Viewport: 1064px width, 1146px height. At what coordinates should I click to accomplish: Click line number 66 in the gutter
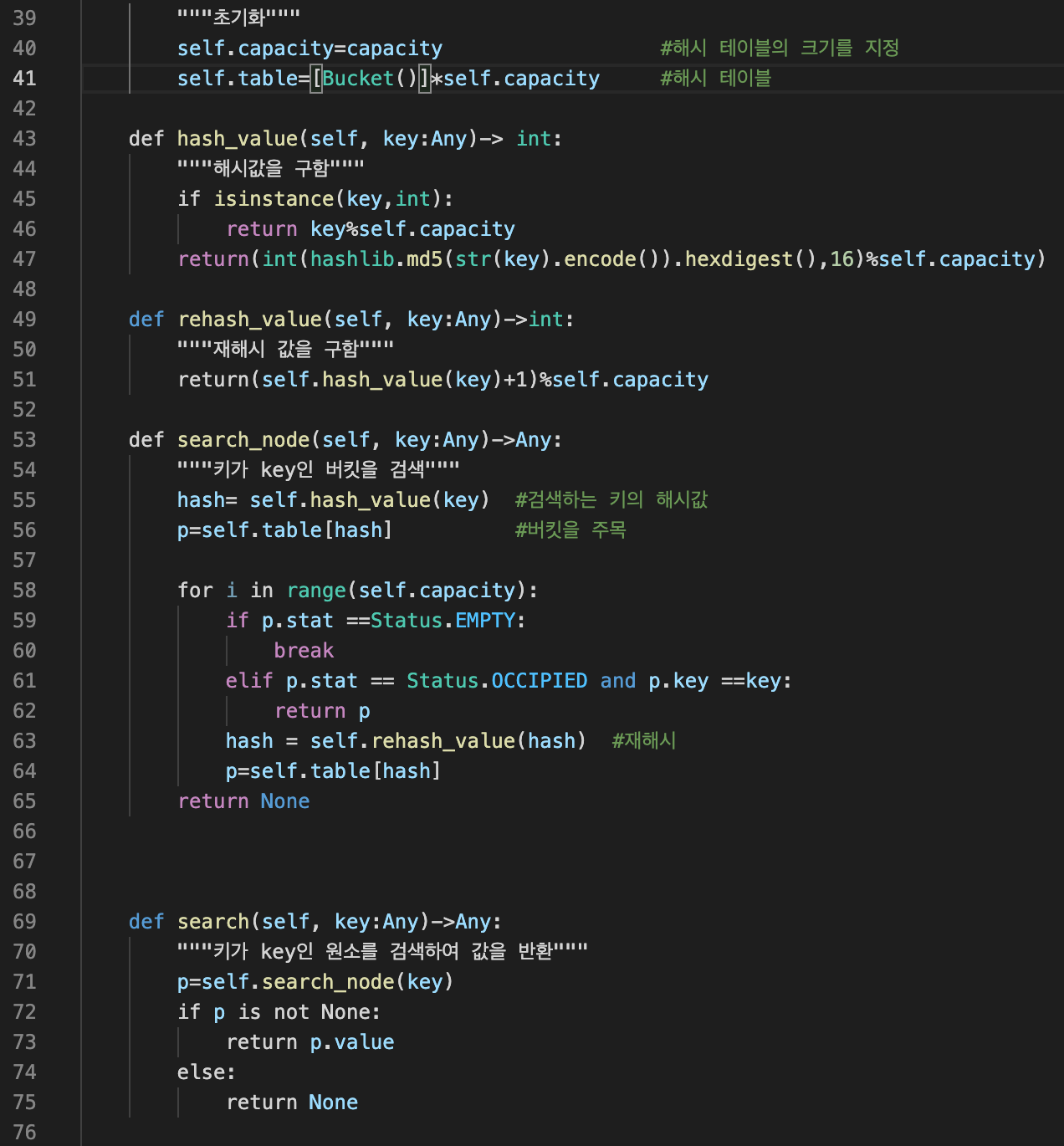(24, 831)
